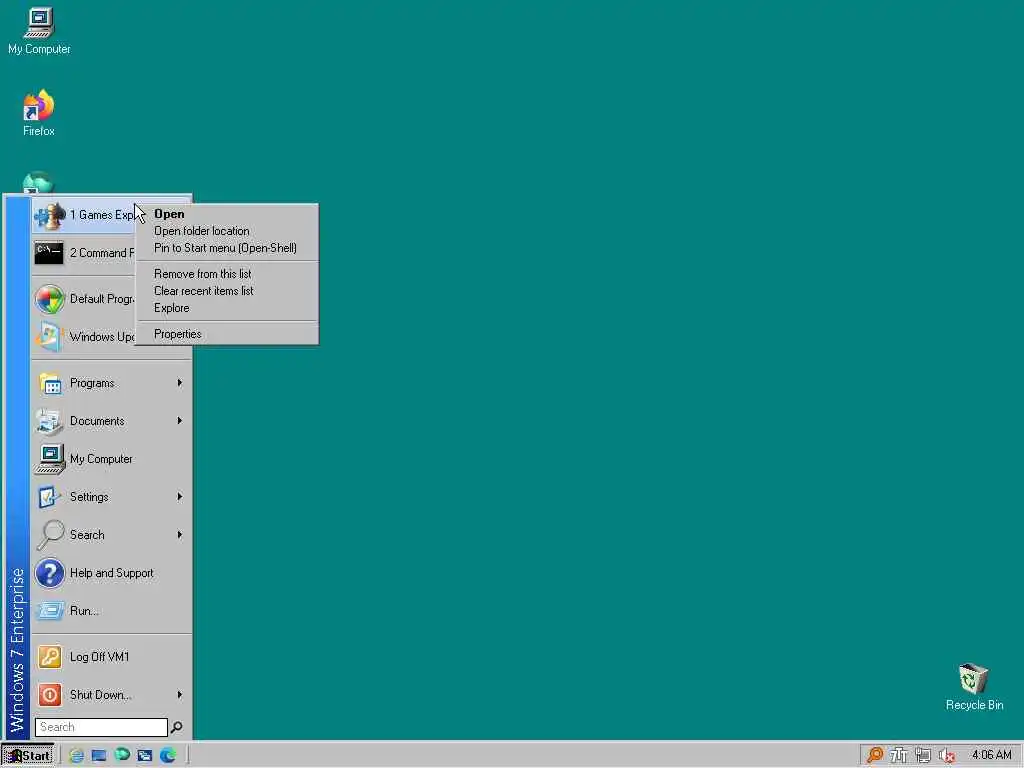The height and width of the screenshot is (768, 1024).
Task: Click the taskbar clock showing 4:06 AM
Action: click(x=991, y=755)
